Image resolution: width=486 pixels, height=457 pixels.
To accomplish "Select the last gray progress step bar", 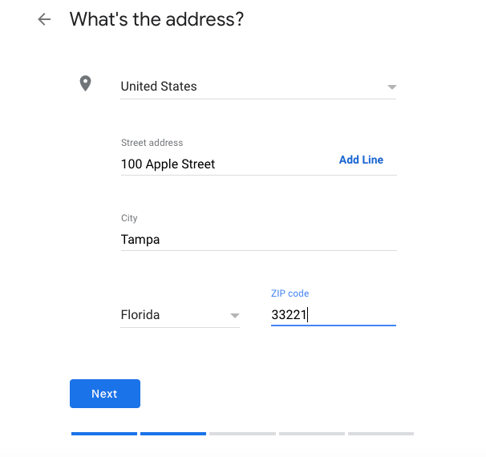I will pyautogui.click(x=381, y=434).
